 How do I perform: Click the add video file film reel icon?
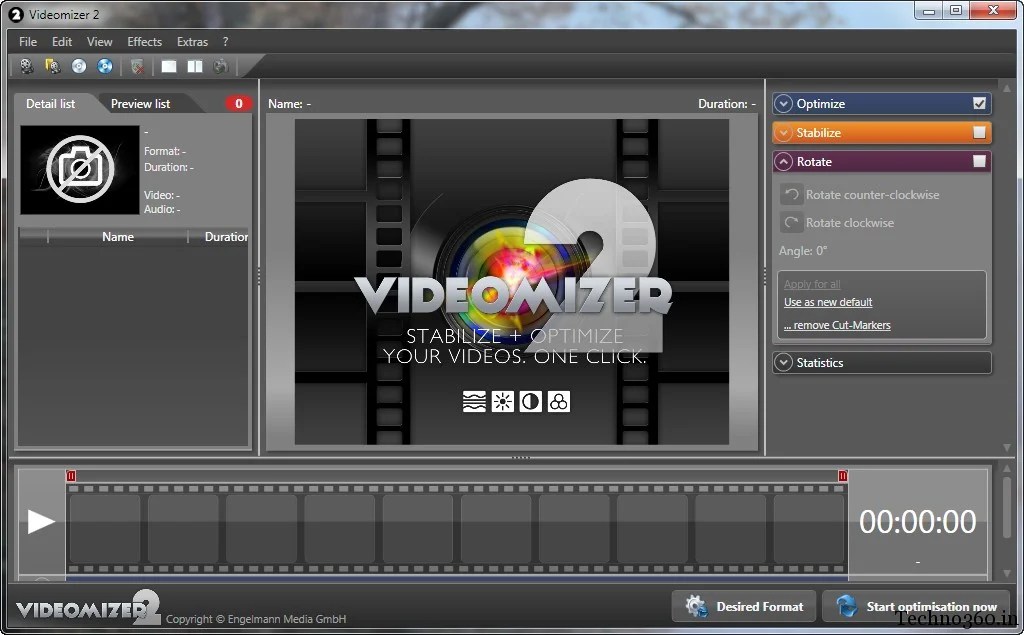pyautogui.click(x=27, y=66)
